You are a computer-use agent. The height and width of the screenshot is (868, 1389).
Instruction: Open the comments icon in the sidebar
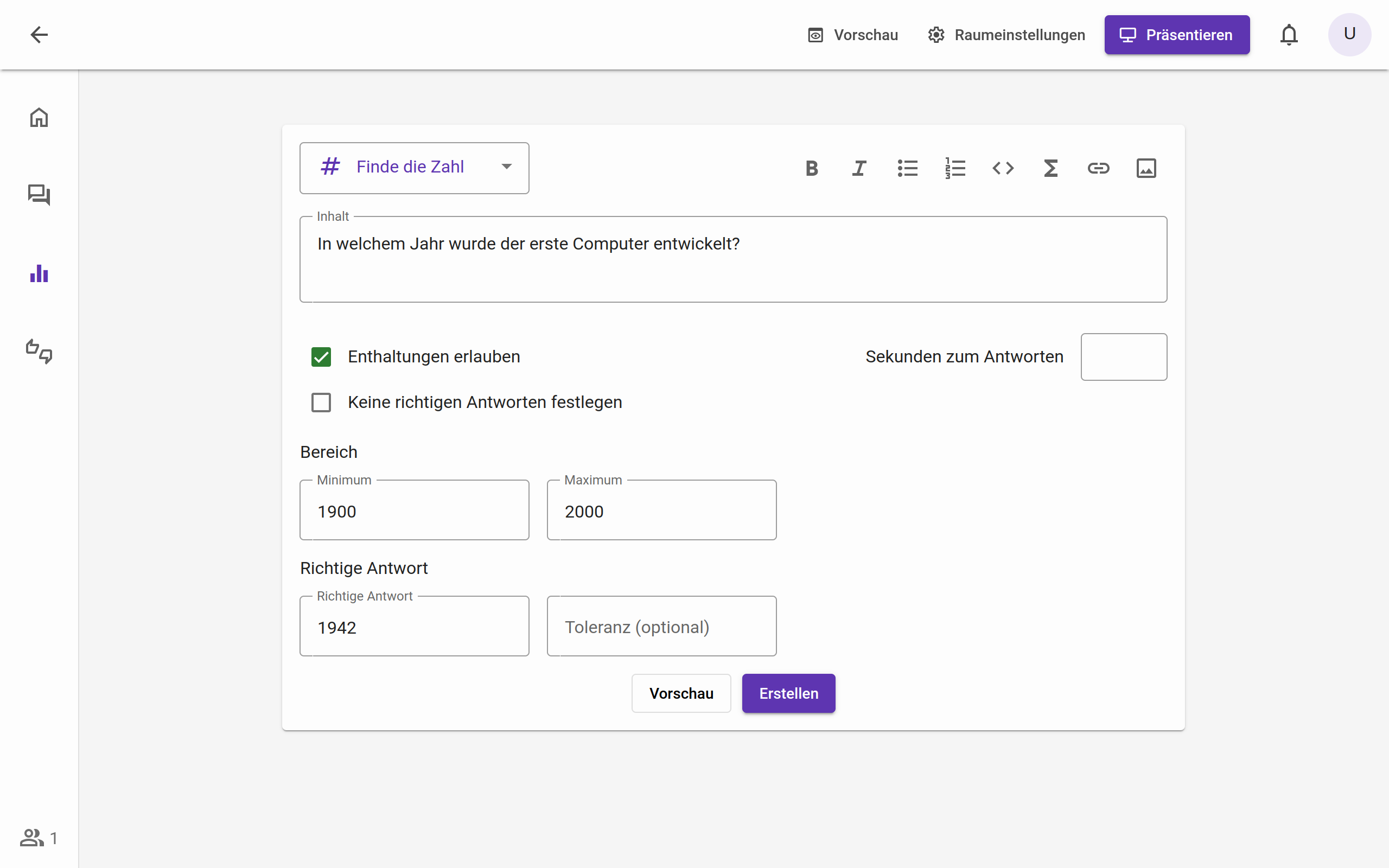[x=39, y=195]
